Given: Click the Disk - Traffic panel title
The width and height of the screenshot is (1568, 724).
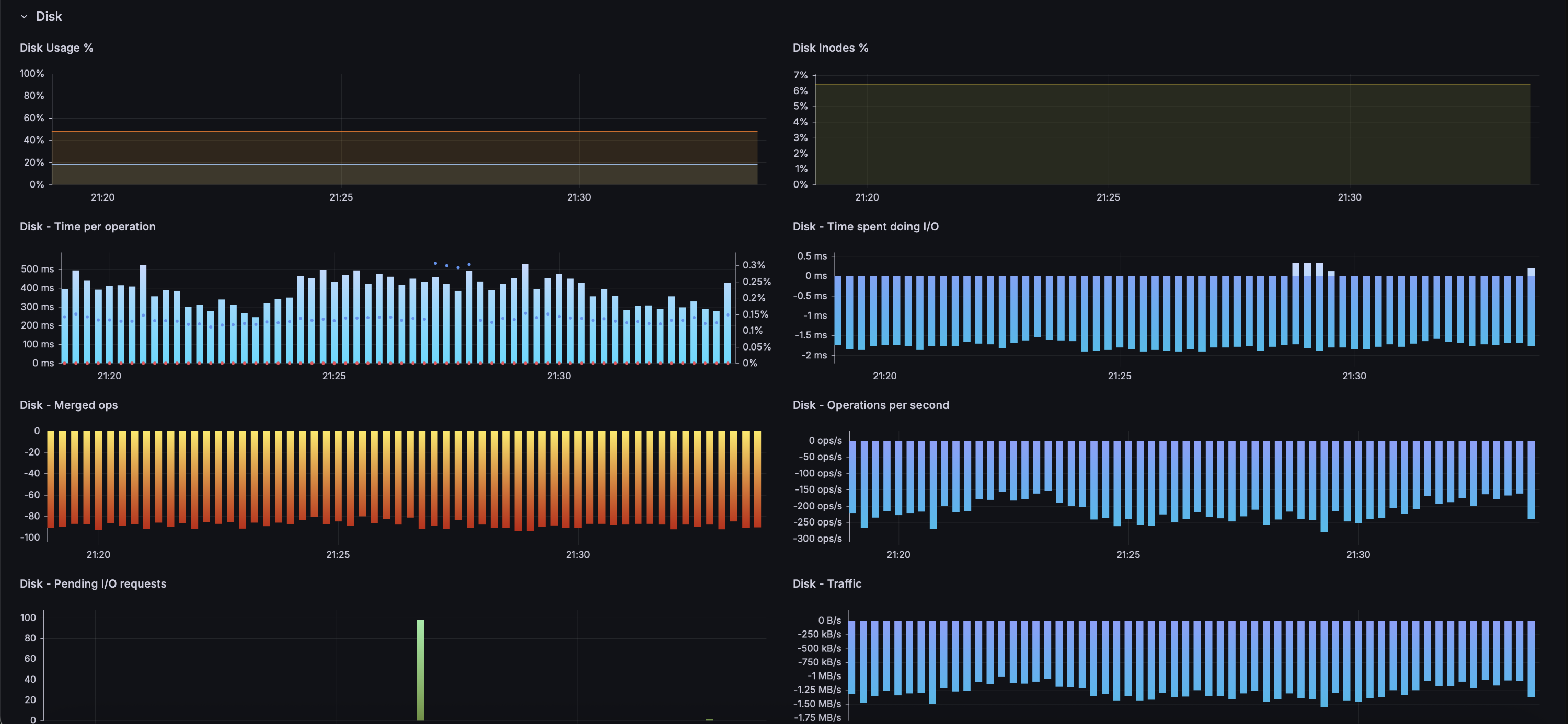Looking at the screenshot, I should tap(827, 583).
